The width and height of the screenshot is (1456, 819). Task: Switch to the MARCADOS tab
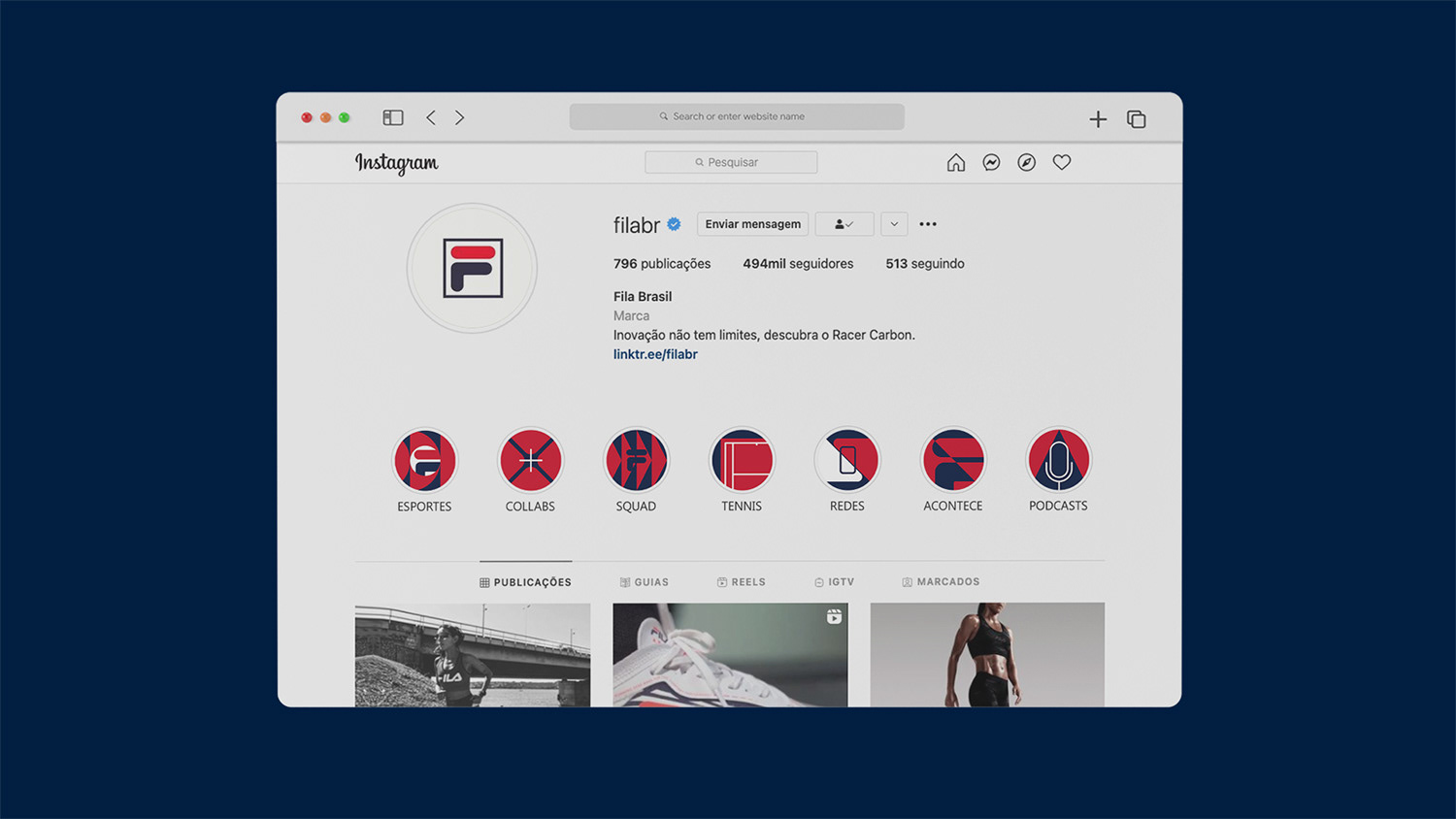(941, 582)
